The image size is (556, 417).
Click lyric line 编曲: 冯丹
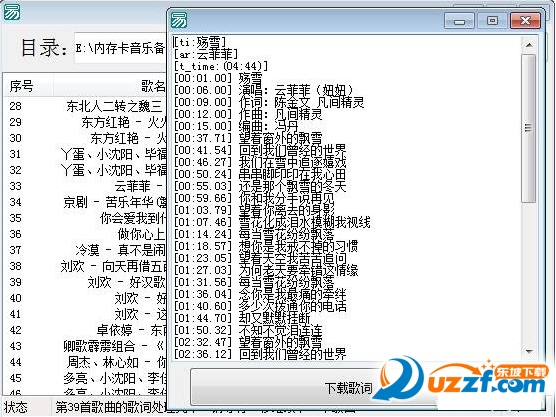click(x=236, y=126)
